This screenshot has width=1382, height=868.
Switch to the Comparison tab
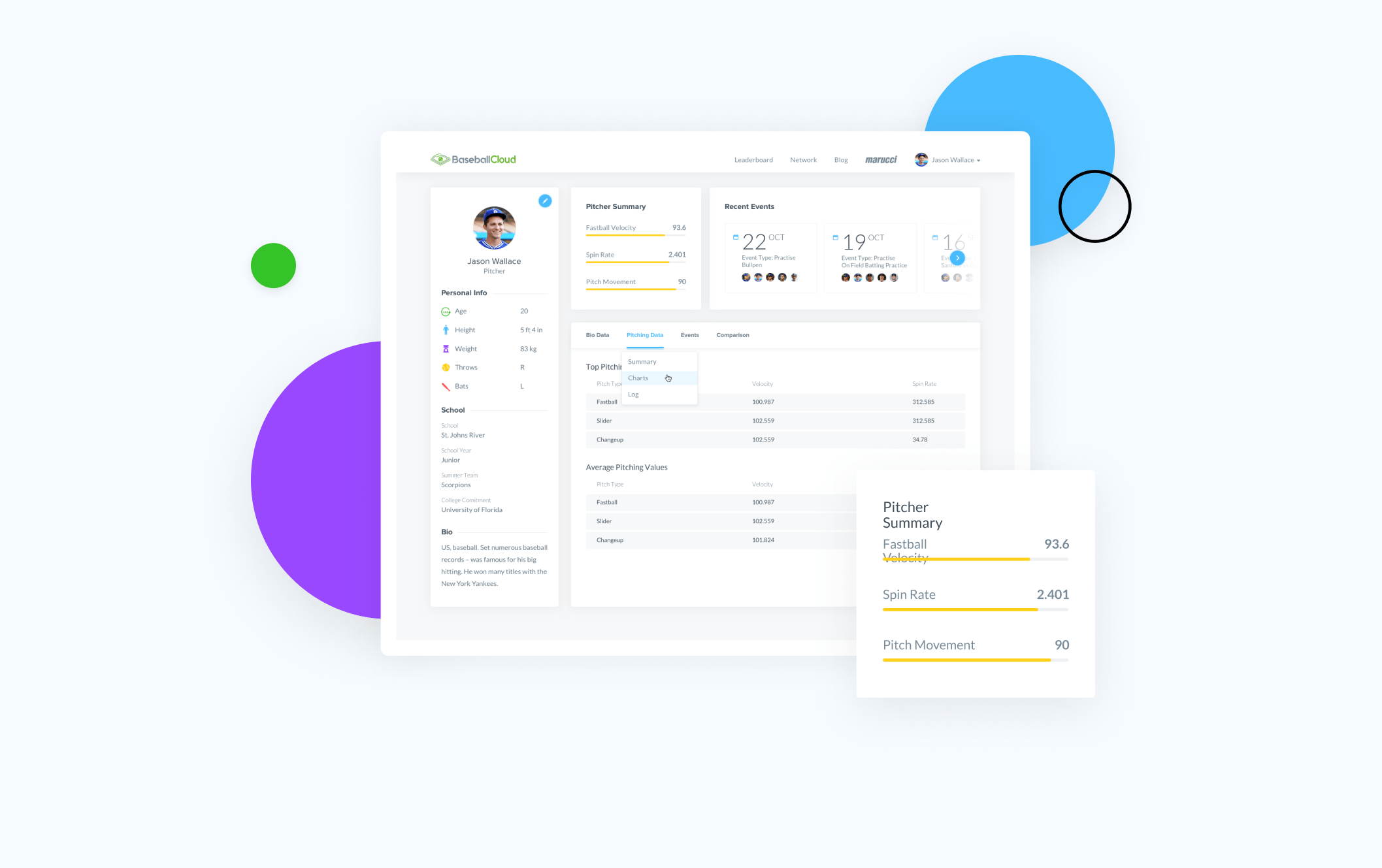click(733, 334)
